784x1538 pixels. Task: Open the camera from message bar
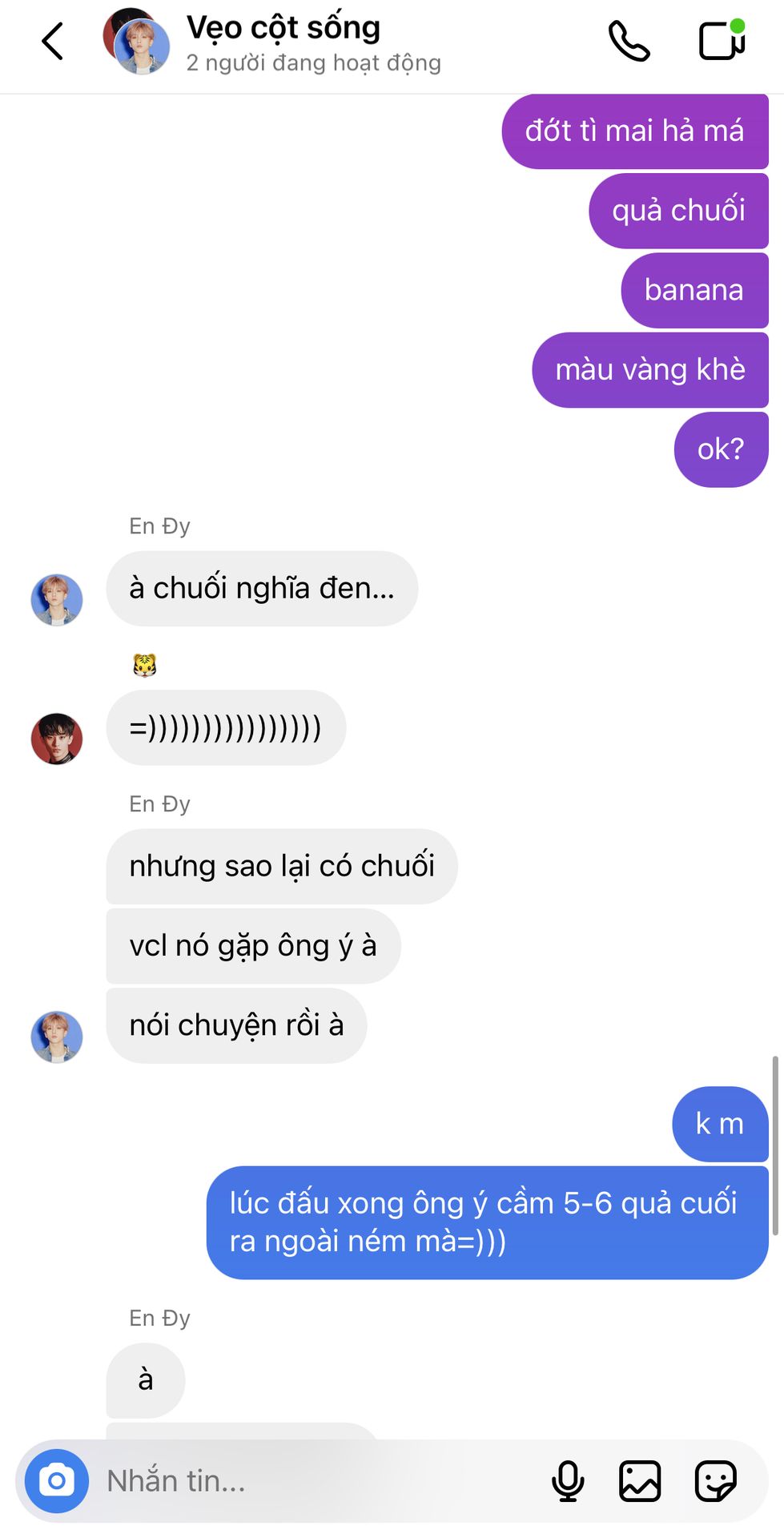pos(57,1481)
